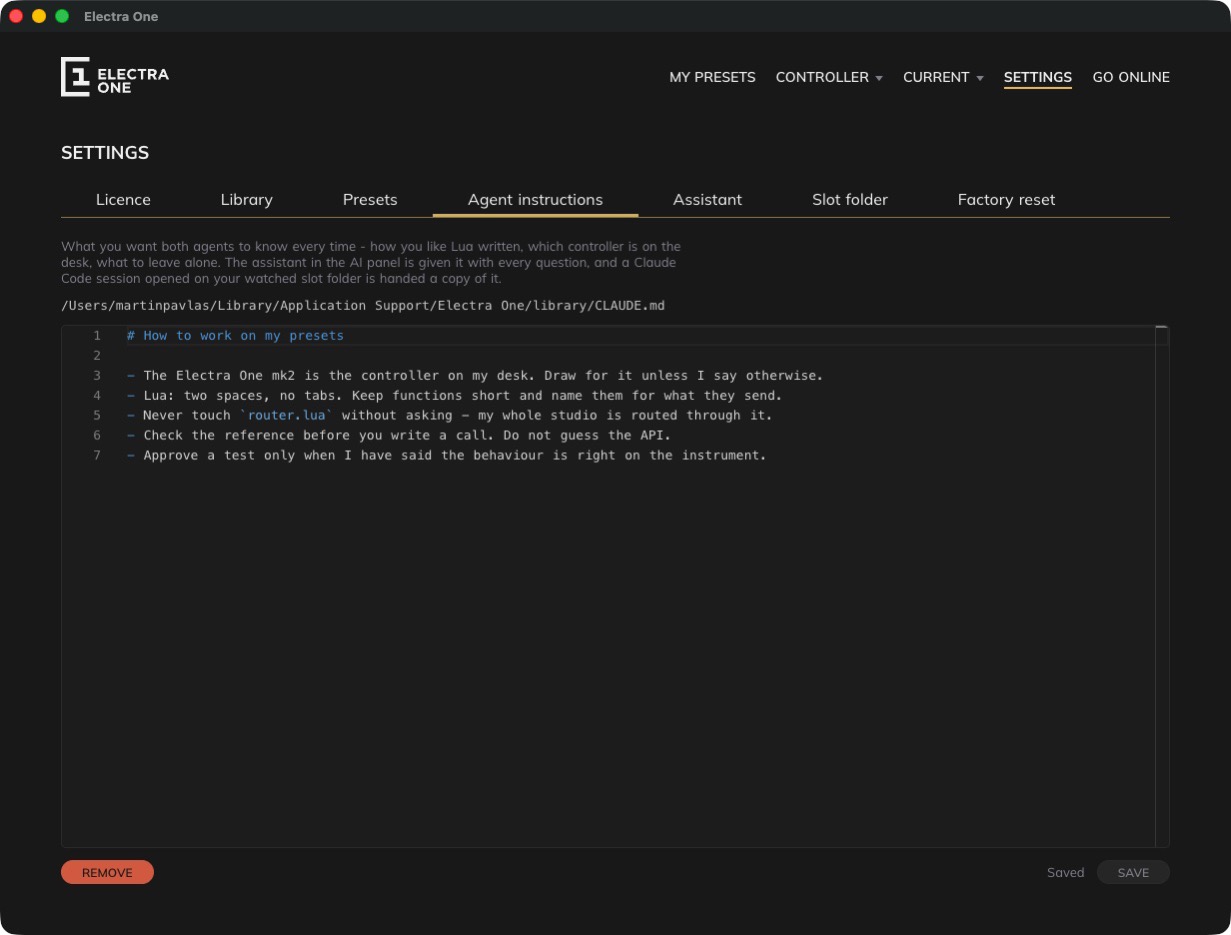The image size is (1231, 935).
Task: Click the description paragraph about both agents
Action: click(371, 262)
